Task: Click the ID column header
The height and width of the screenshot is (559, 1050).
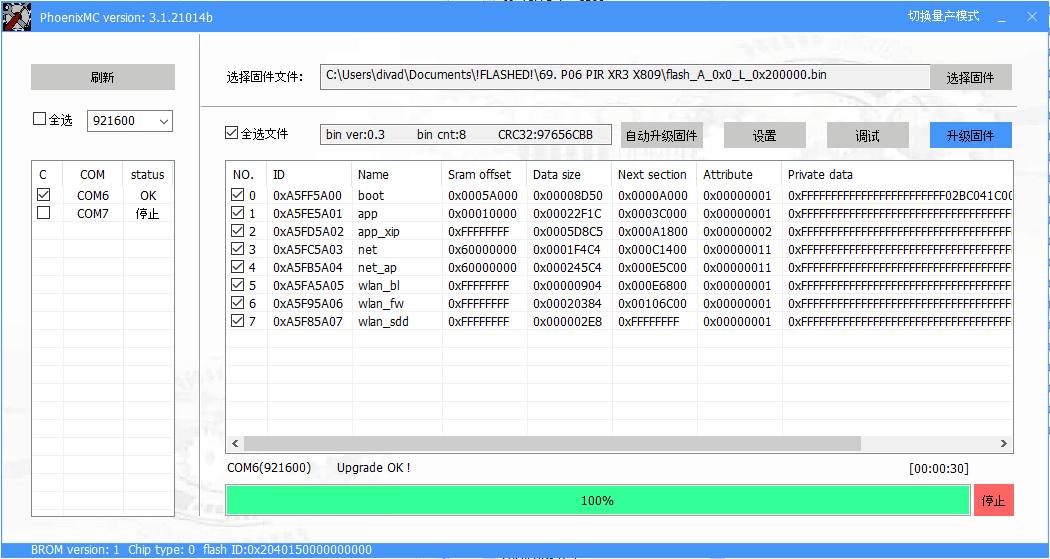Action: pyautogui.click(x=309, y=175)
